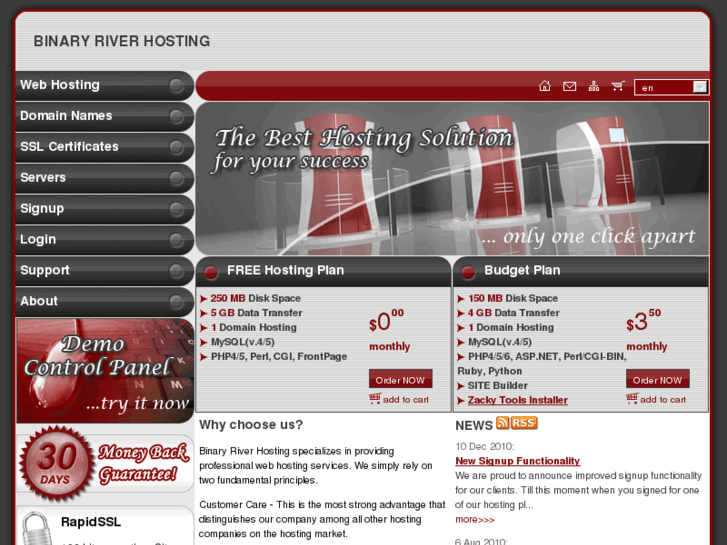Click Order NOW for FREE Hosting Plan
This screenshot has width=727, height=545.
(401, 379)
